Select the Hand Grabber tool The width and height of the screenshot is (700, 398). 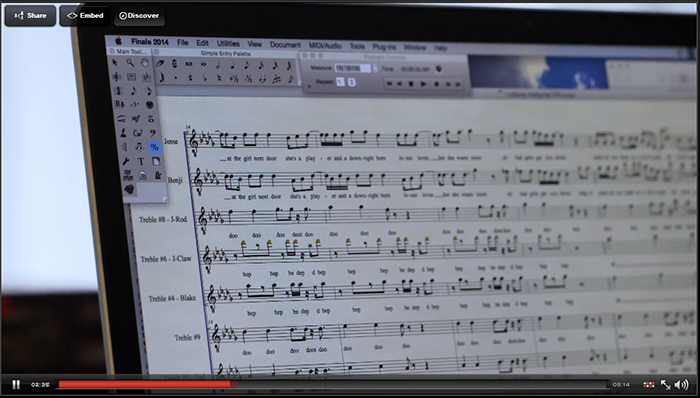[x=145, y=63]
